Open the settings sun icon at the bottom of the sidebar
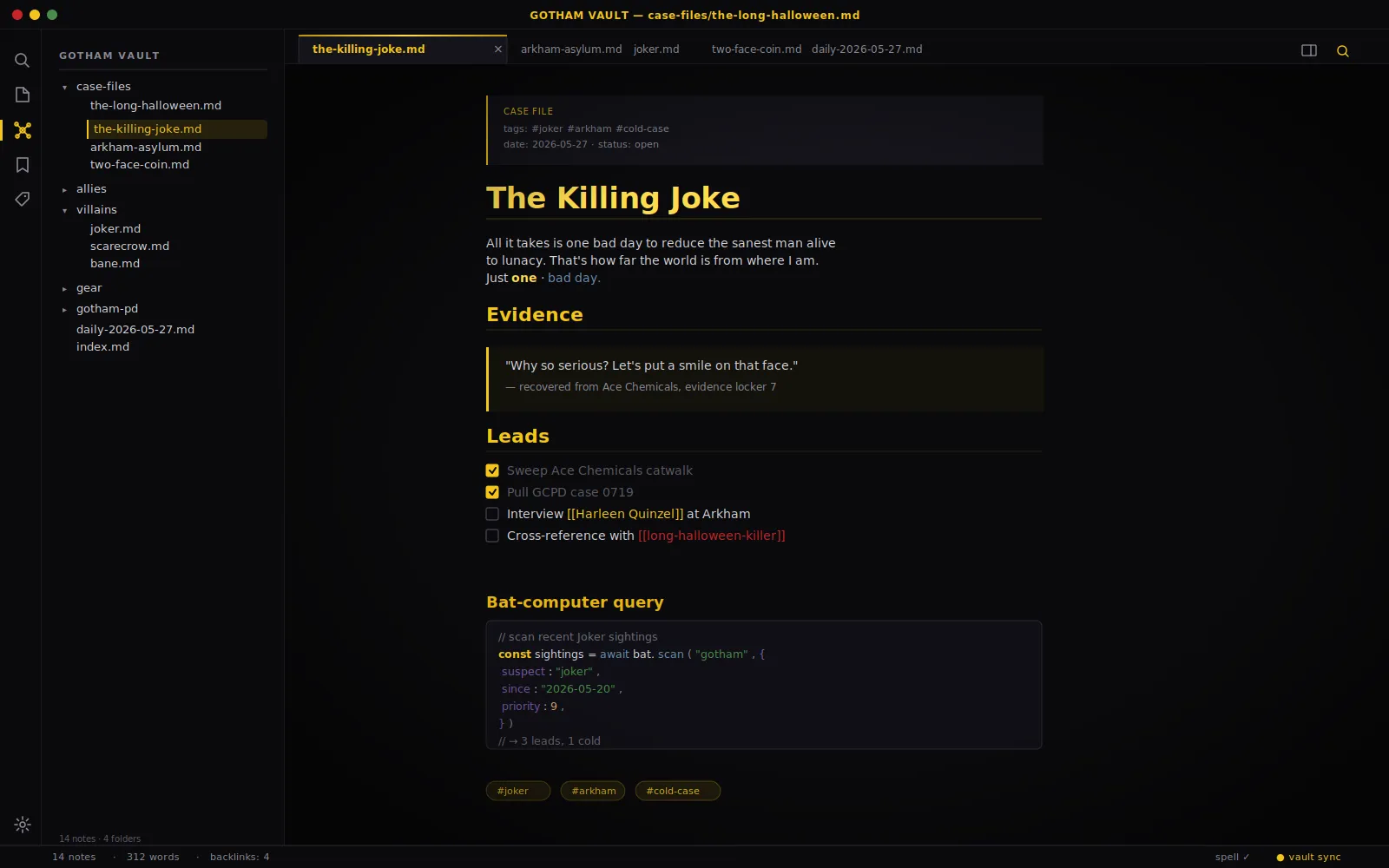This screenshot has width=1389, height=868. coord(23,825)
